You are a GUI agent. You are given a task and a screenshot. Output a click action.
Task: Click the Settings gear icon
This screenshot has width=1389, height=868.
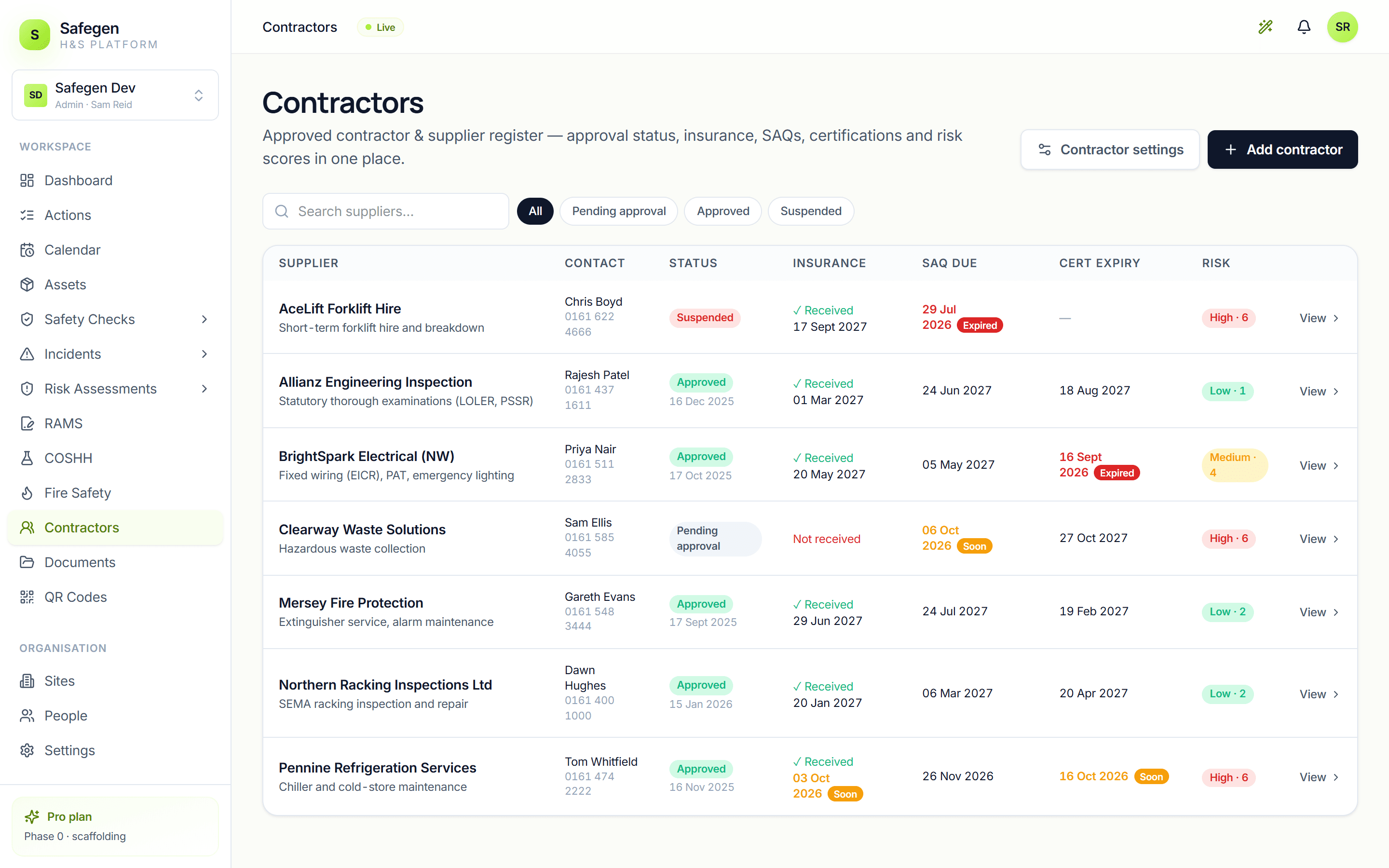(27, 750)
